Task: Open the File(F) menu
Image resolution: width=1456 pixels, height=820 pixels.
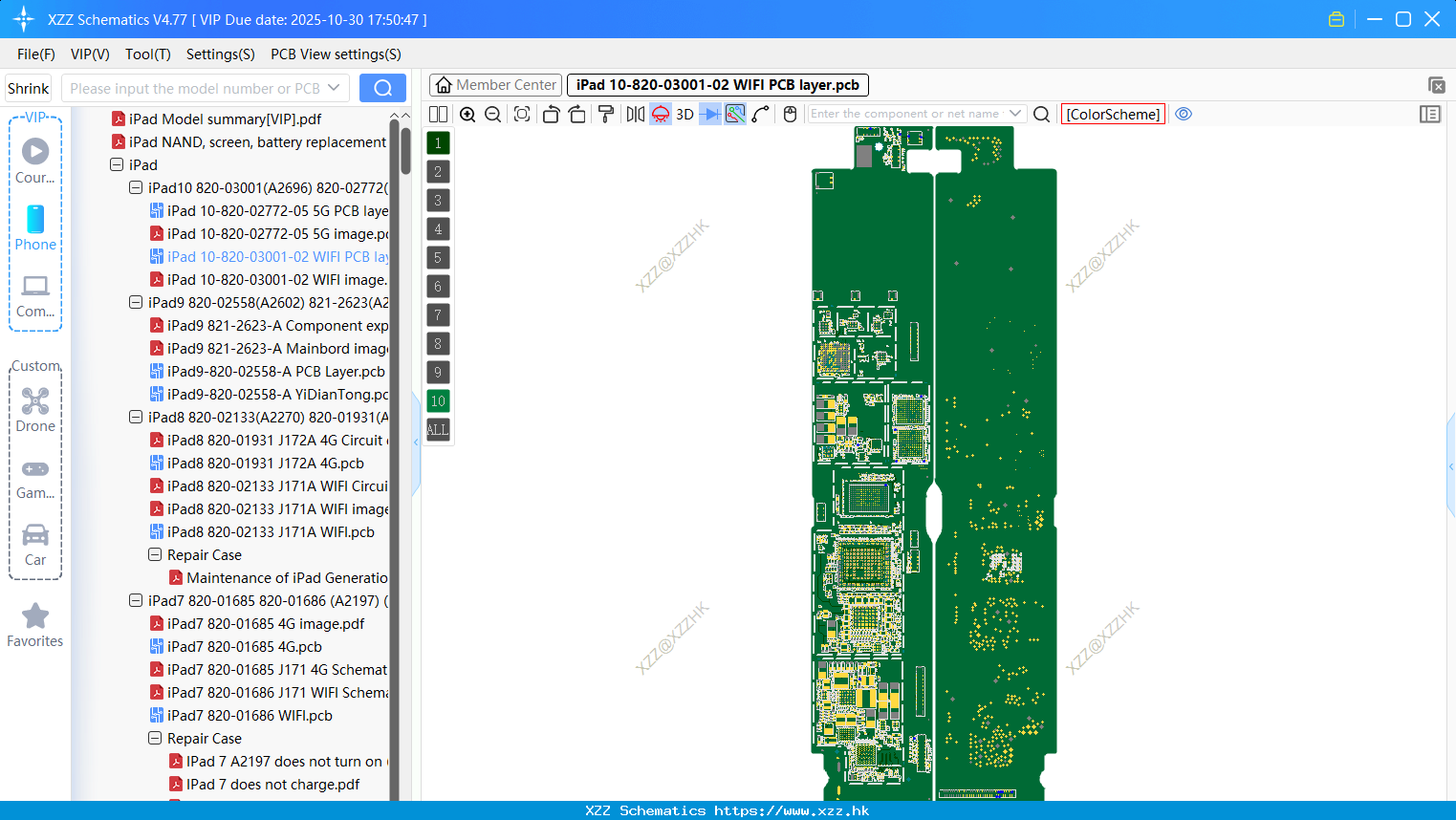Action: (36, 54)
